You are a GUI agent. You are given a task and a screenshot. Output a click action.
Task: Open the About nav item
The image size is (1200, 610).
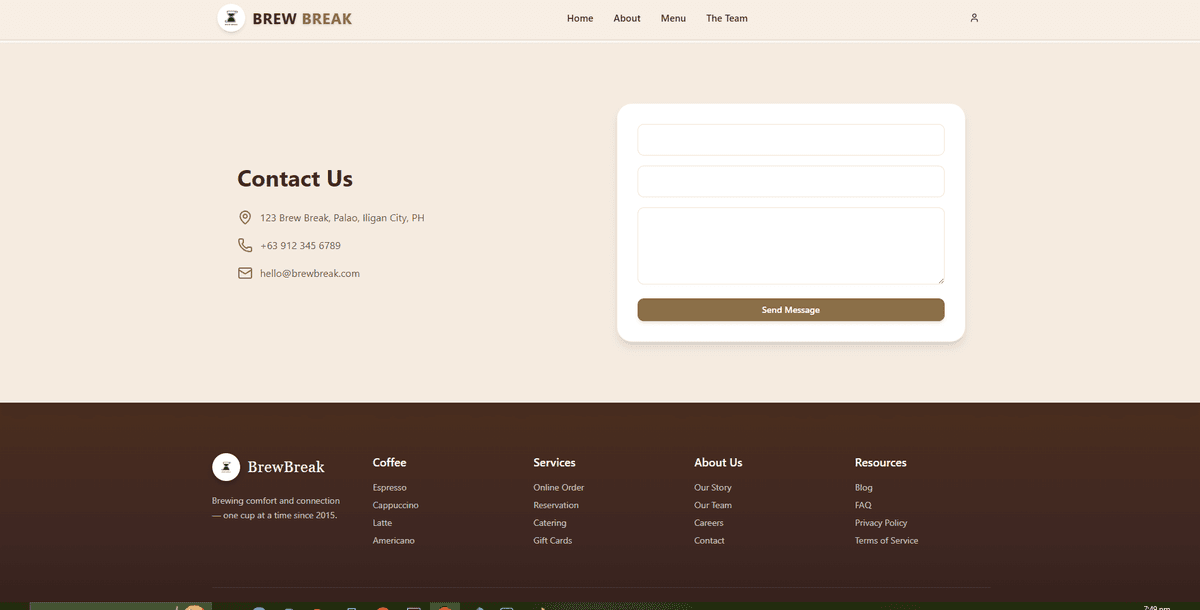click(627, 18)
